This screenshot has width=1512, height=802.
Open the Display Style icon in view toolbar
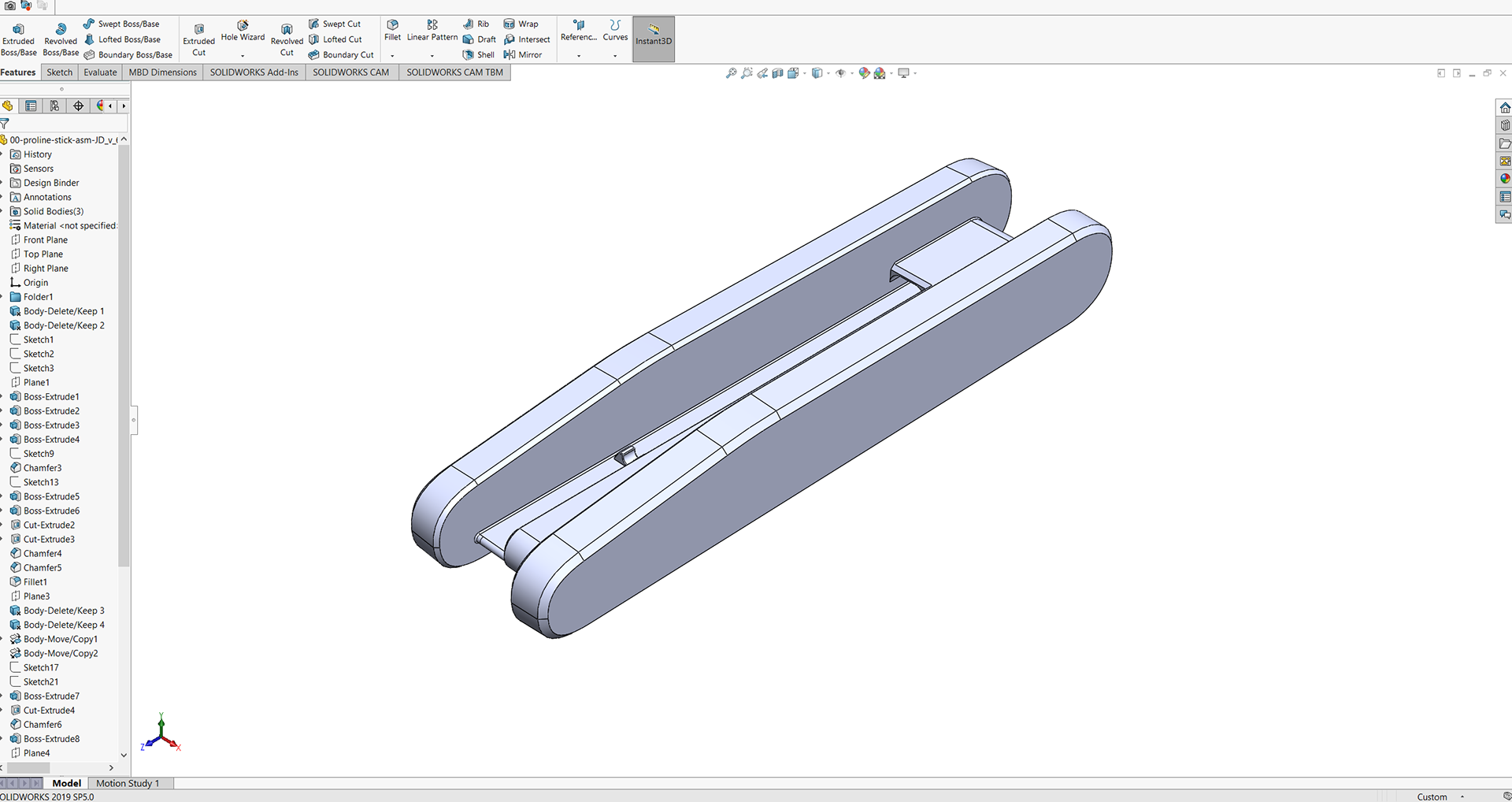[817, 73]
